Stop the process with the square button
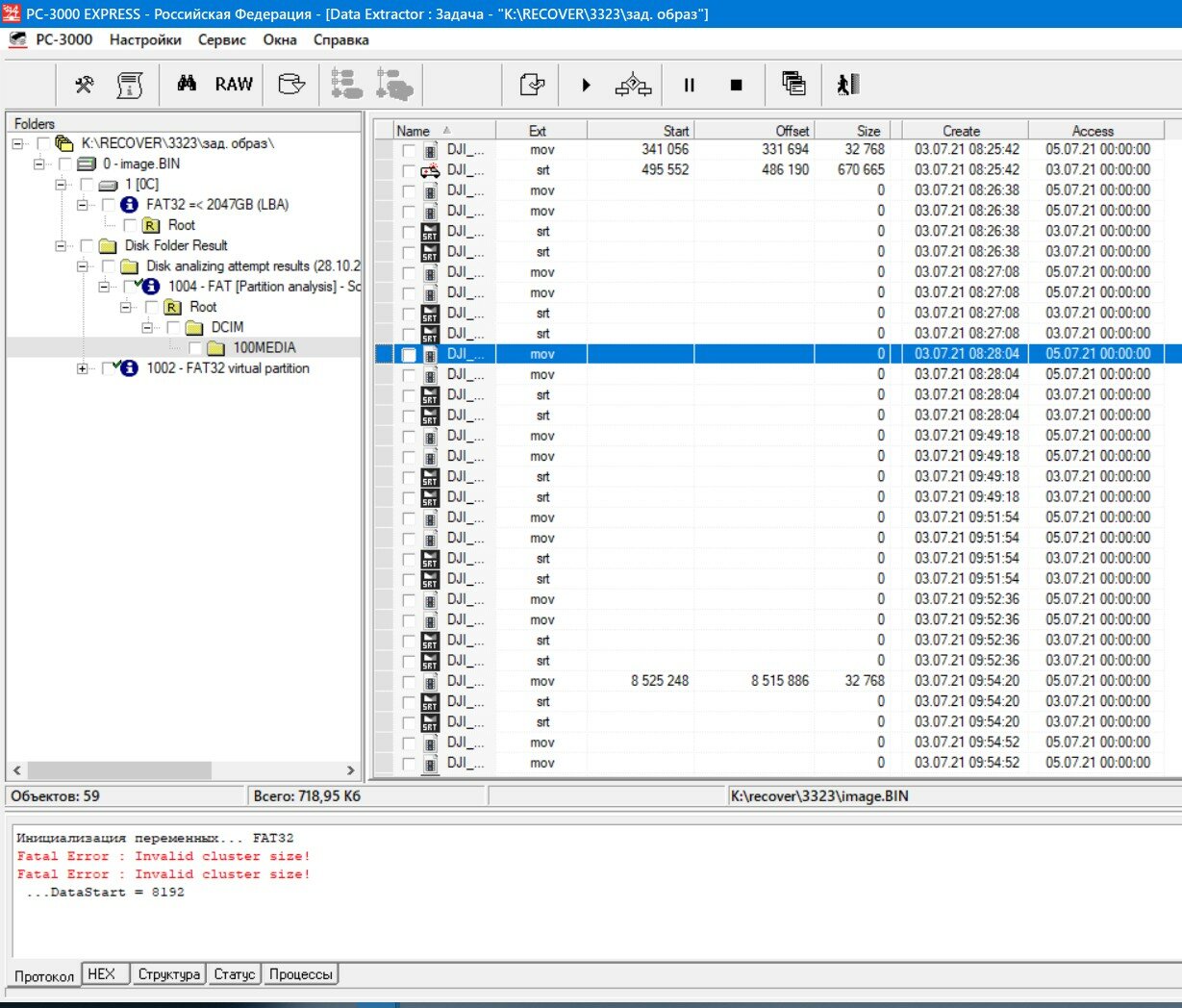 pyautogui.click(x=737, y=85)
